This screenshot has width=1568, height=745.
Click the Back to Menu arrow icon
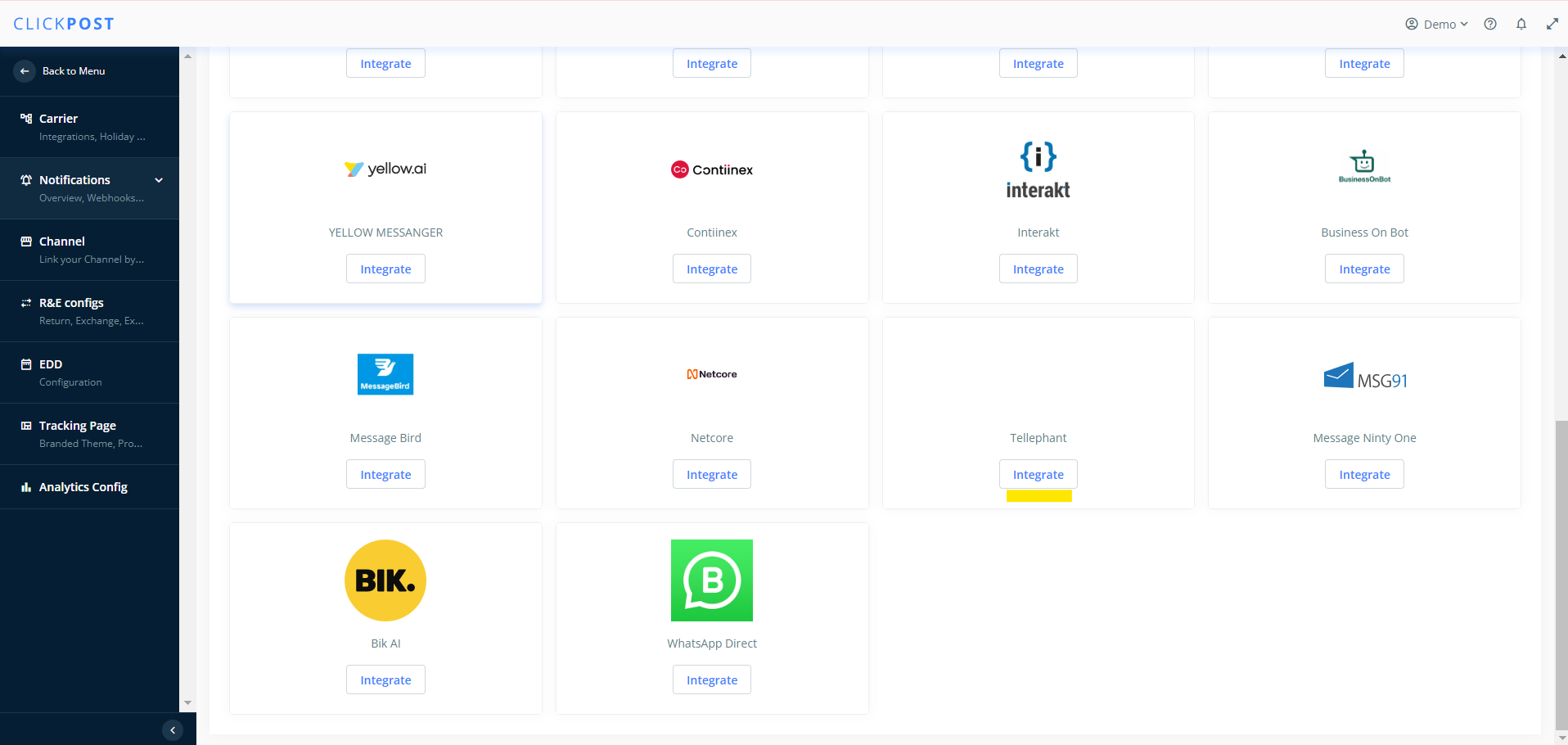point(25,71)
